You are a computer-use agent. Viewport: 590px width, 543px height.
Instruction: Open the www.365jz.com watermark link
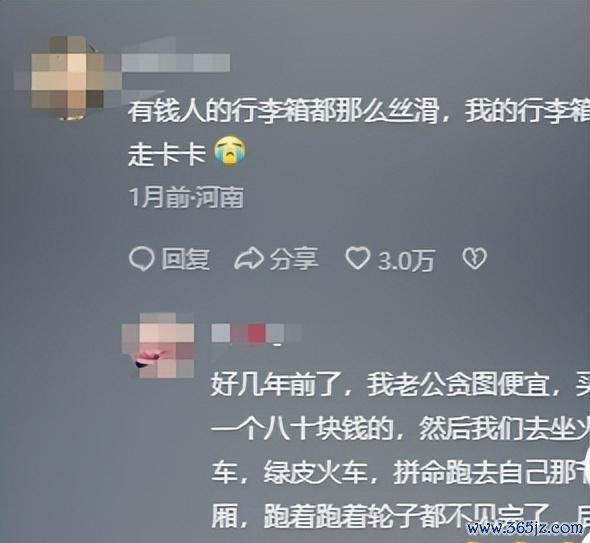coord(525,527)
